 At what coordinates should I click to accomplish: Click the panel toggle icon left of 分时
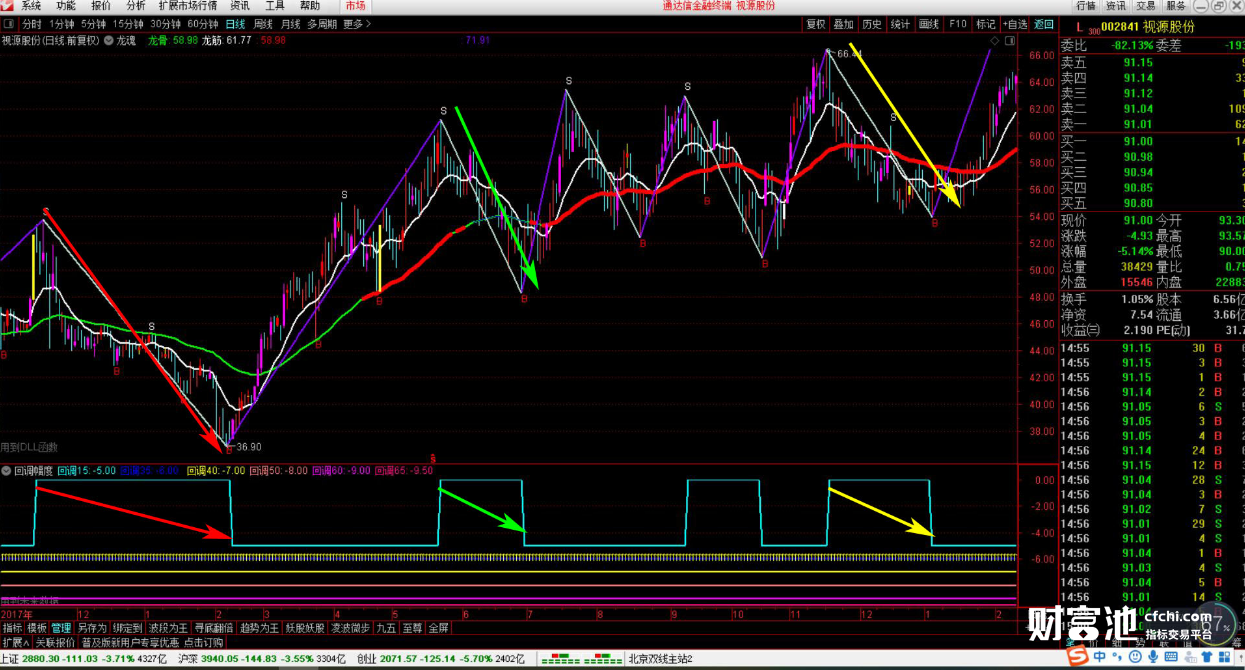click(9, 23)
